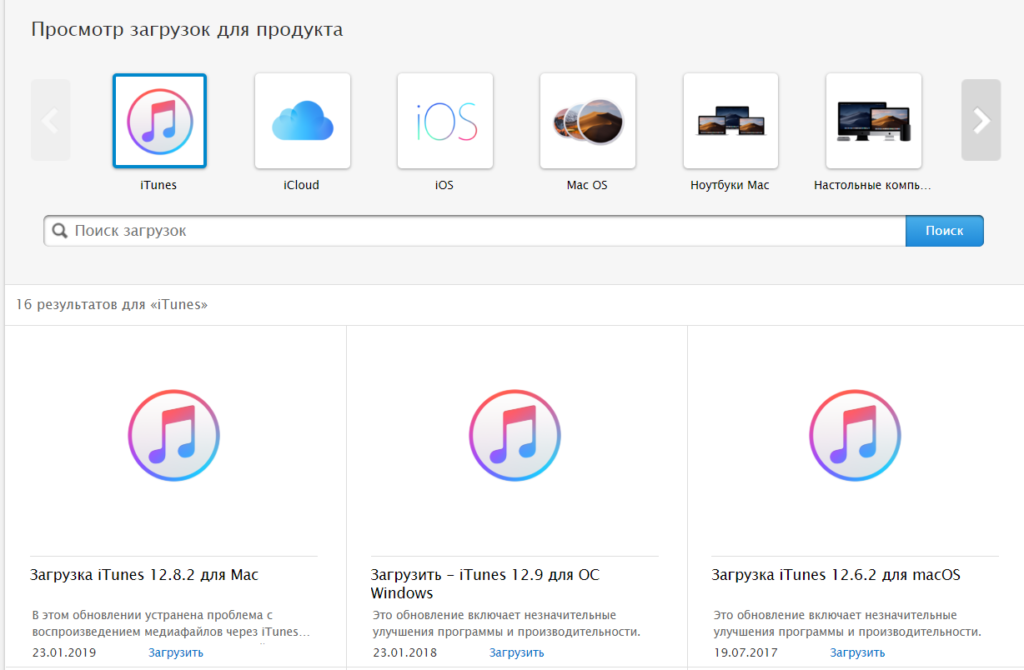1024x670 pixels.
Task: Click Загрузить link dated 23.01.2019
Action: [176, 652]
